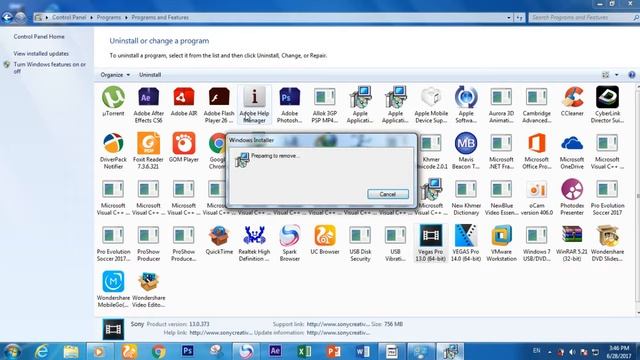
Task: Open Google Chrome from the taskbar
Action: 159,351
